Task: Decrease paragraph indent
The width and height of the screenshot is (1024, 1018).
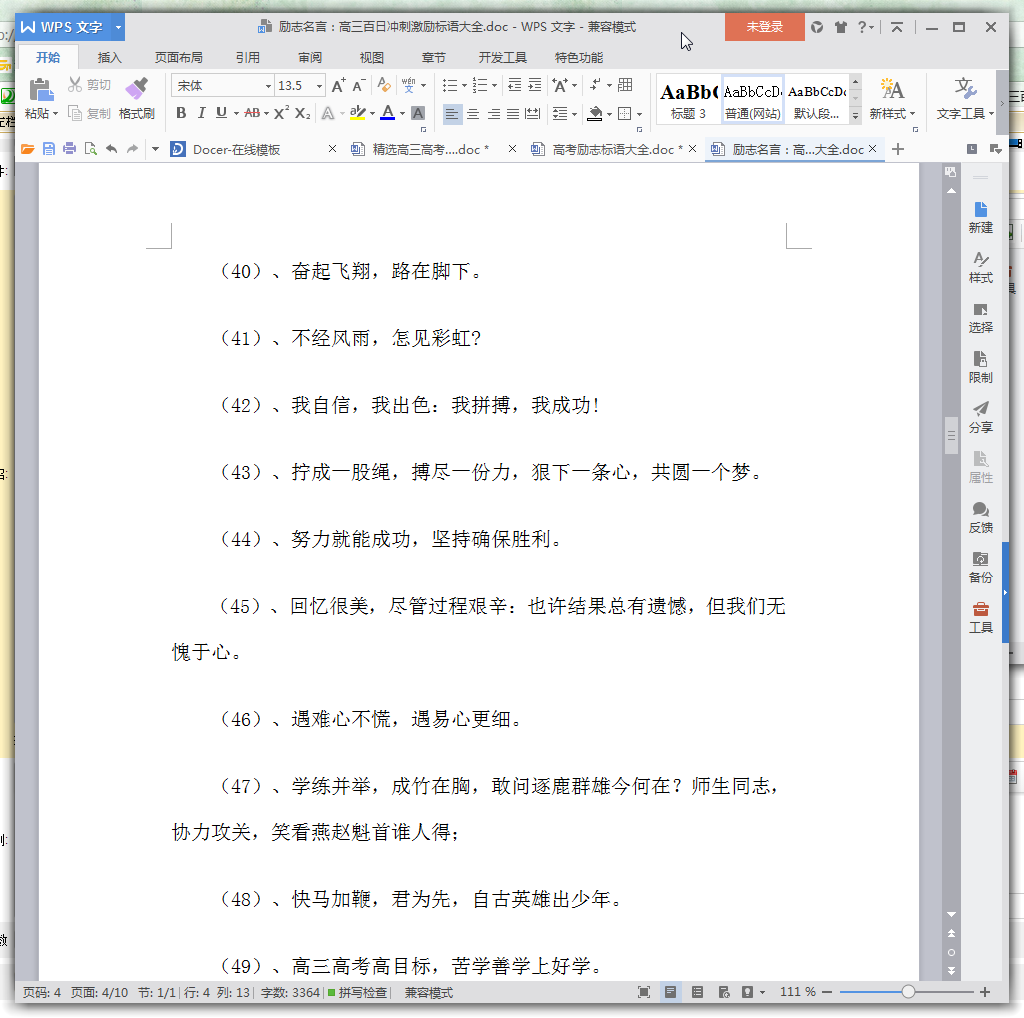Action: [x=515, y=85]
